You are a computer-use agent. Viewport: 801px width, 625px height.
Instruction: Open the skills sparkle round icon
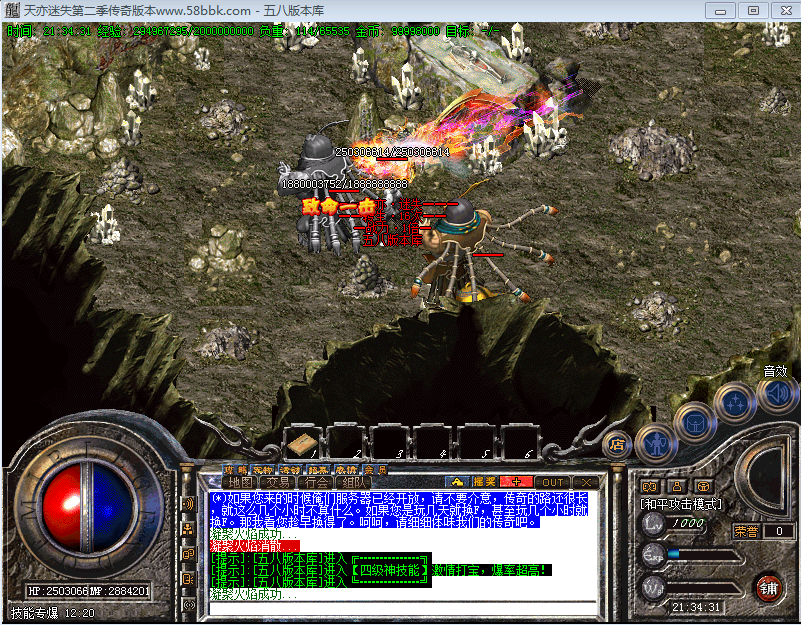point(736,404)
